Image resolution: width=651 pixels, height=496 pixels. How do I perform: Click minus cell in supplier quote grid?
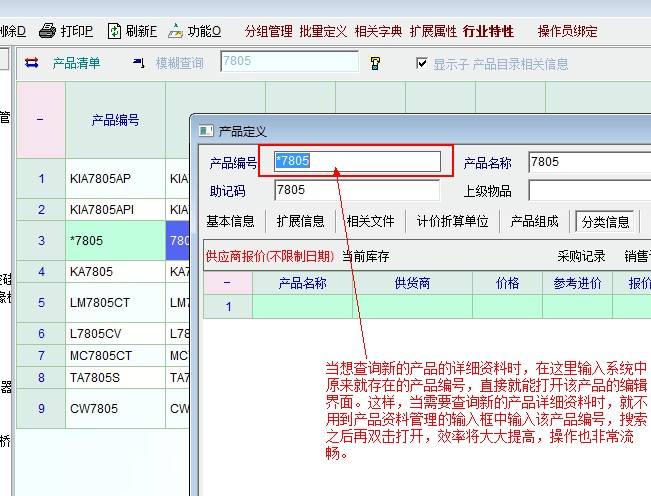pyautogui.click(x=227, y=283)
